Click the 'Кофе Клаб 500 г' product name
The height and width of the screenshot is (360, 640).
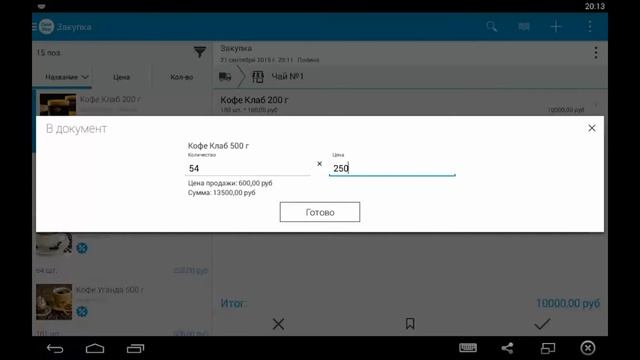pos(218,146)
